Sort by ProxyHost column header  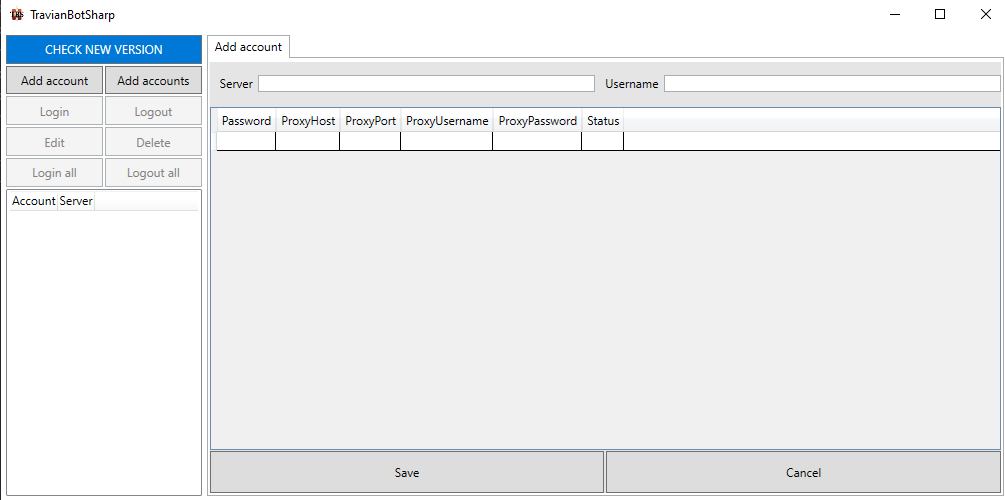pos(308,121)
